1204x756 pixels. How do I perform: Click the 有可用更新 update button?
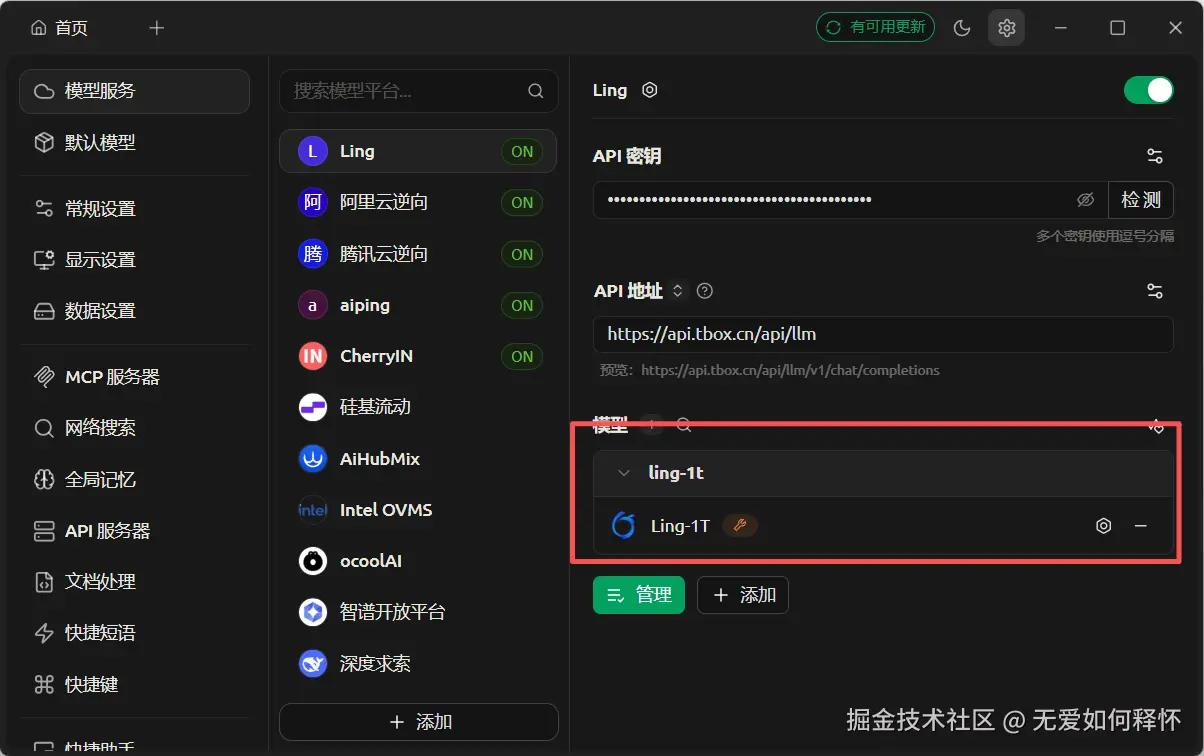875,27
